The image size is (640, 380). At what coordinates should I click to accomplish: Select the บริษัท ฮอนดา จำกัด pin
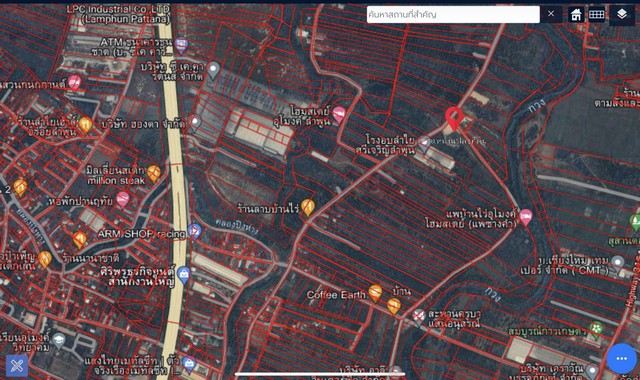pos(196,122)
